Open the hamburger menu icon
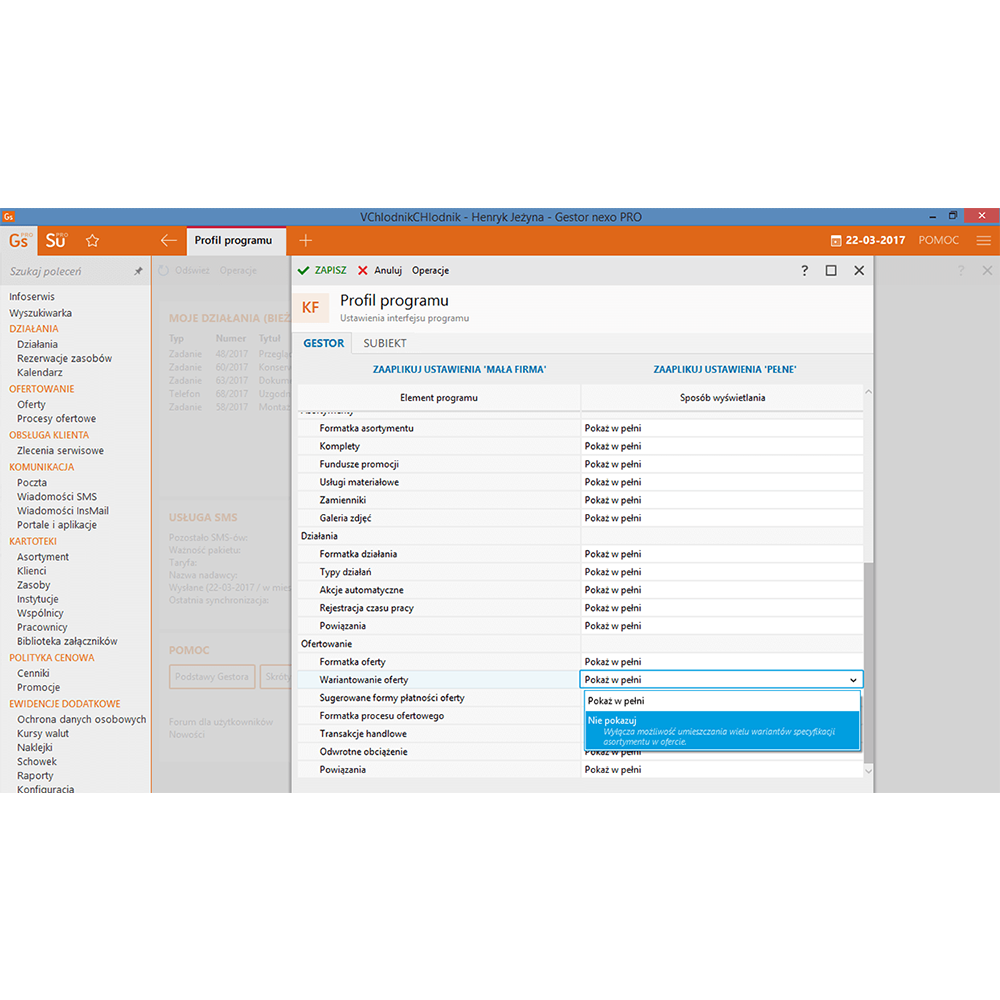This screenshot has width=1000, height=1000. 983,240
